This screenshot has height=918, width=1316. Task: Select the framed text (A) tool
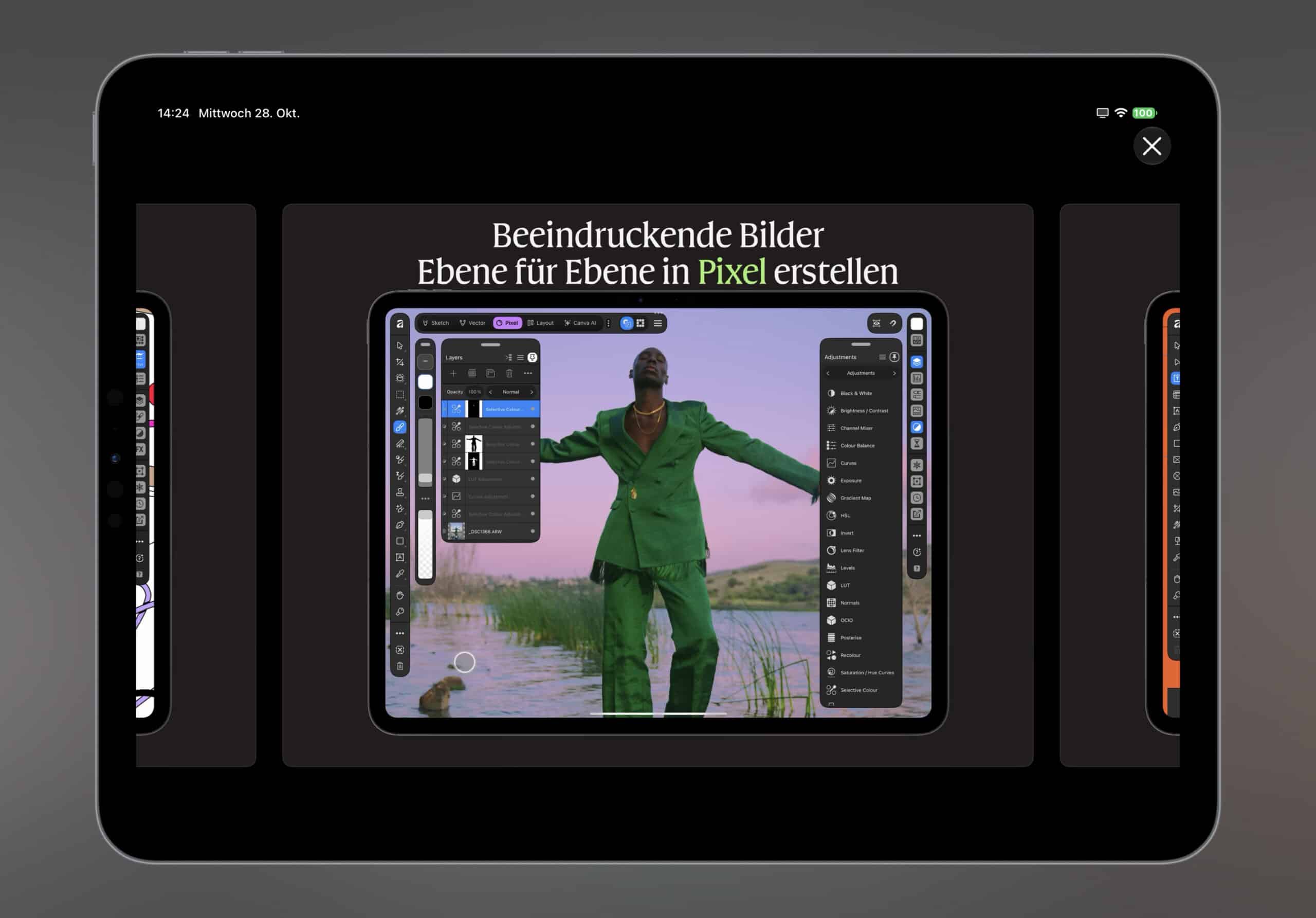[400, 557]
